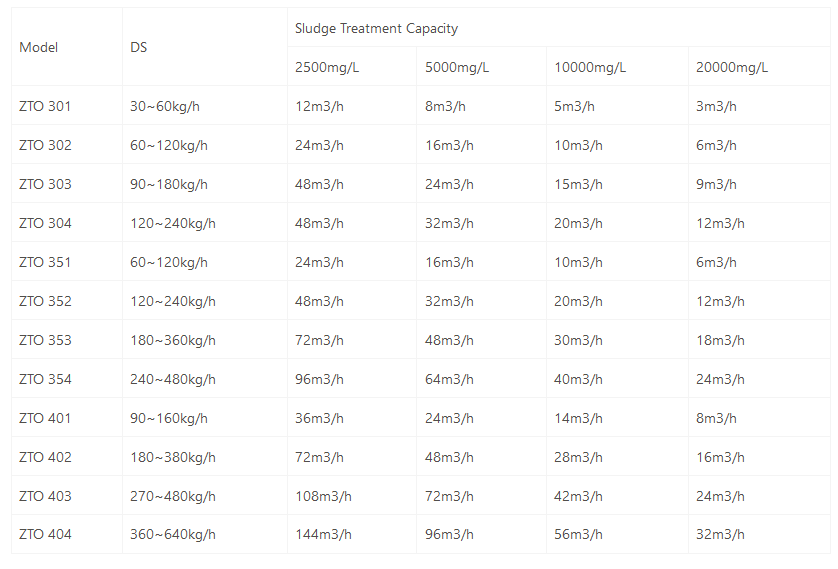
Task: Click the ZTO 301 model cell
Action: pyautogui.click(x=45, y=106)
